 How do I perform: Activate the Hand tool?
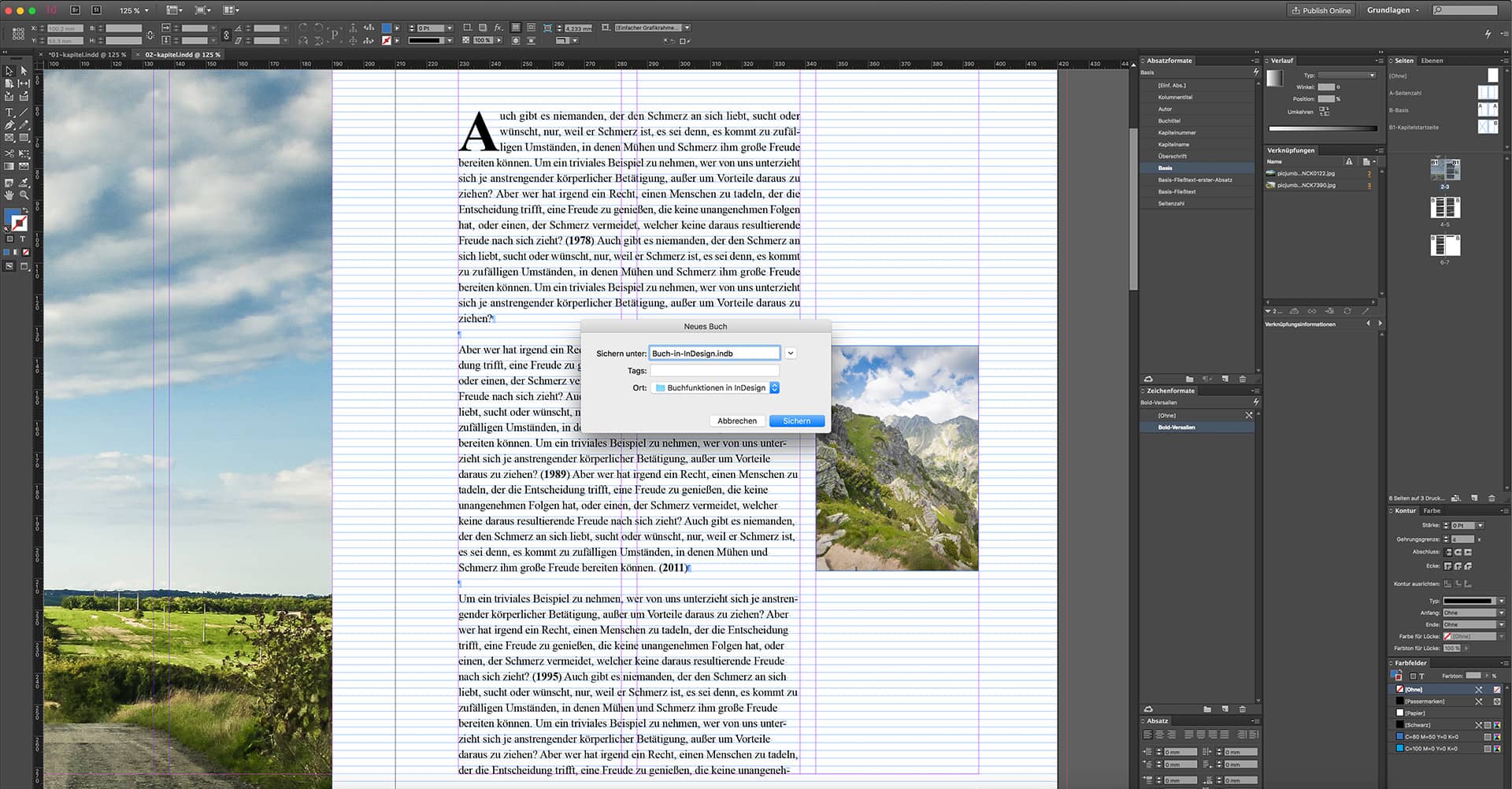pos(8,194)
